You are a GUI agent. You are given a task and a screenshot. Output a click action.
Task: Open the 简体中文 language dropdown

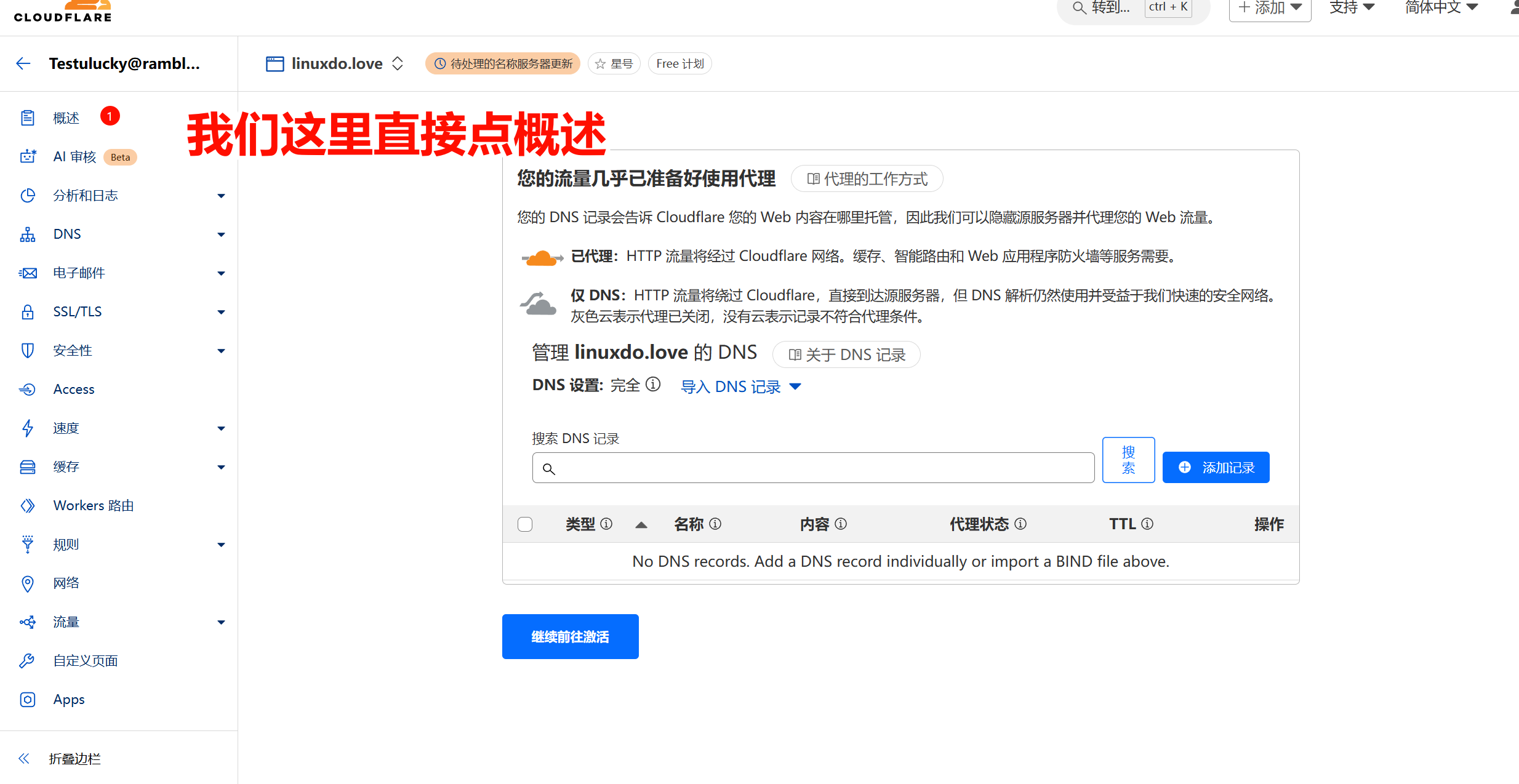tap(1441, 8)
